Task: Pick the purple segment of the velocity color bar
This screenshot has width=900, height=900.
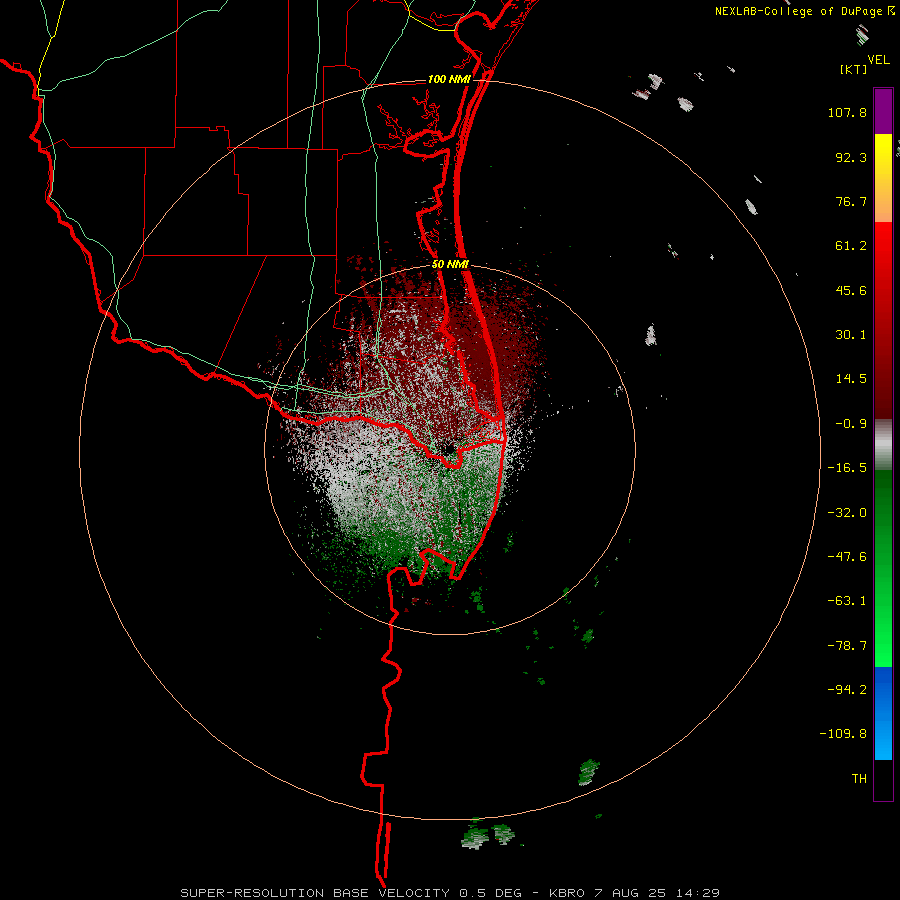Action: tap(883, 112)
